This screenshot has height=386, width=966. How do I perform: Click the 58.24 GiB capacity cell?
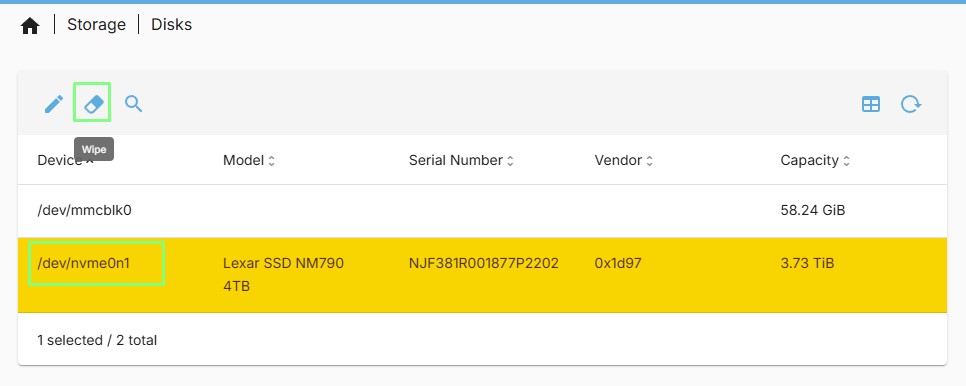pyautogui.click(x=813, y=211)
